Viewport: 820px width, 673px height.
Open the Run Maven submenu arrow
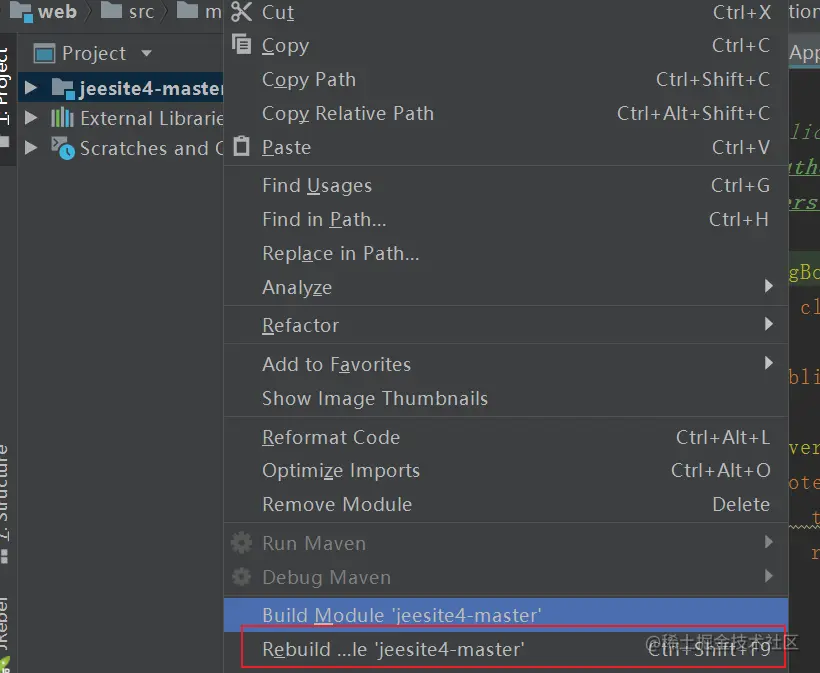768,542
